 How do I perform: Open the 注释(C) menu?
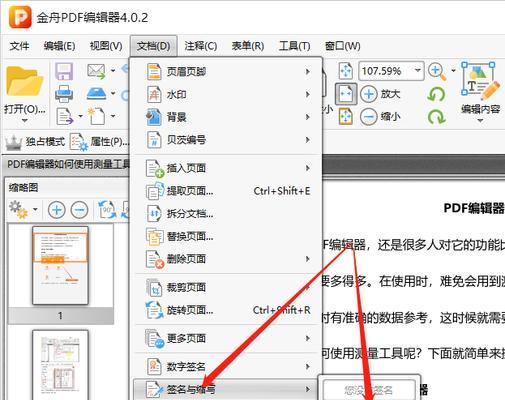point(201,46)
